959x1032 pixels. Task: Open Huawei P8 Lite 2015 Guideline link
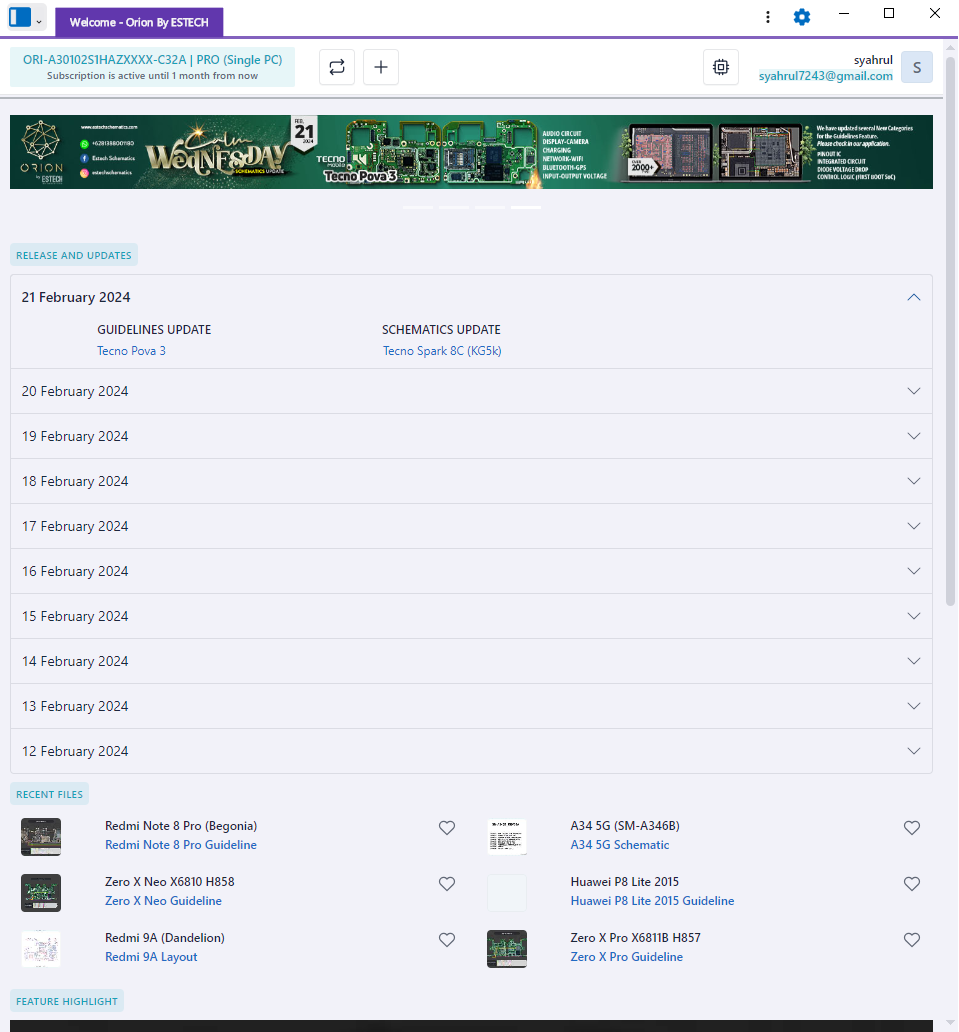tap(652, 901)
